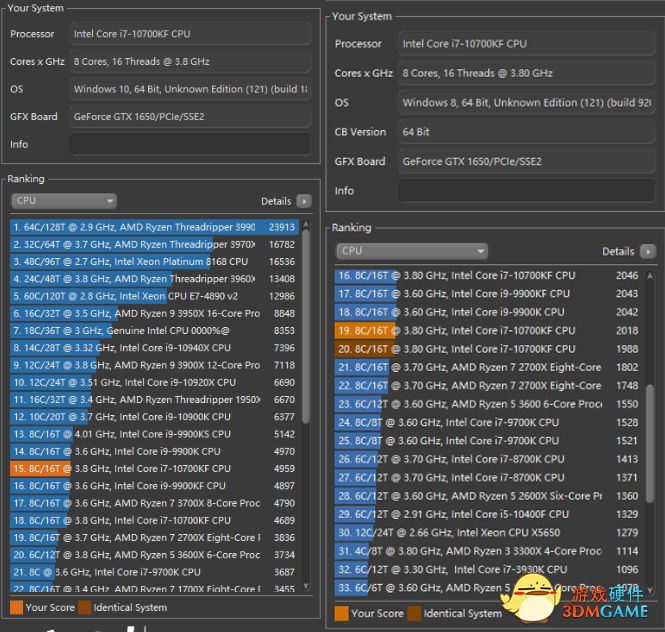Select Ryzen 7 3700X row scoring 4790
This screenshot has height=632, width=665.
pos(154,503)
